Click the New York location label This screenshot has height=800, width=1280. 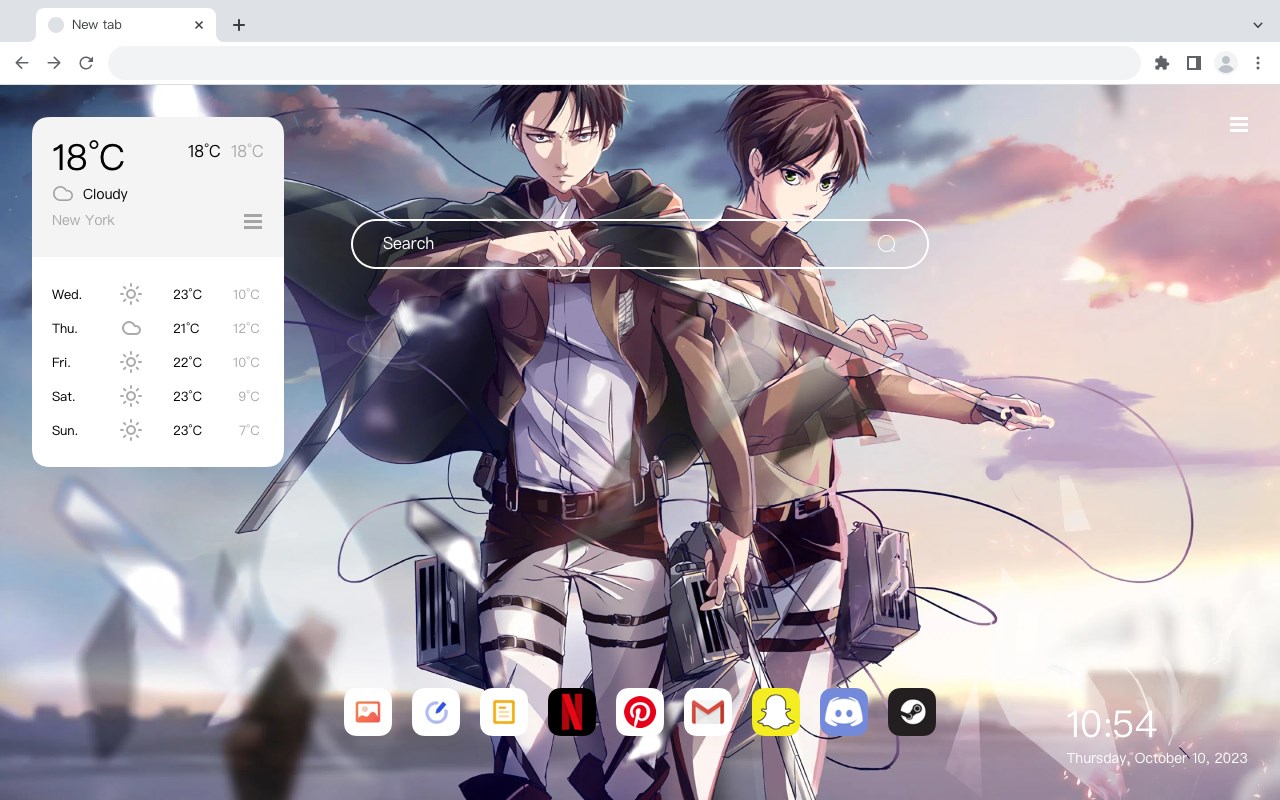click(83, 220)
